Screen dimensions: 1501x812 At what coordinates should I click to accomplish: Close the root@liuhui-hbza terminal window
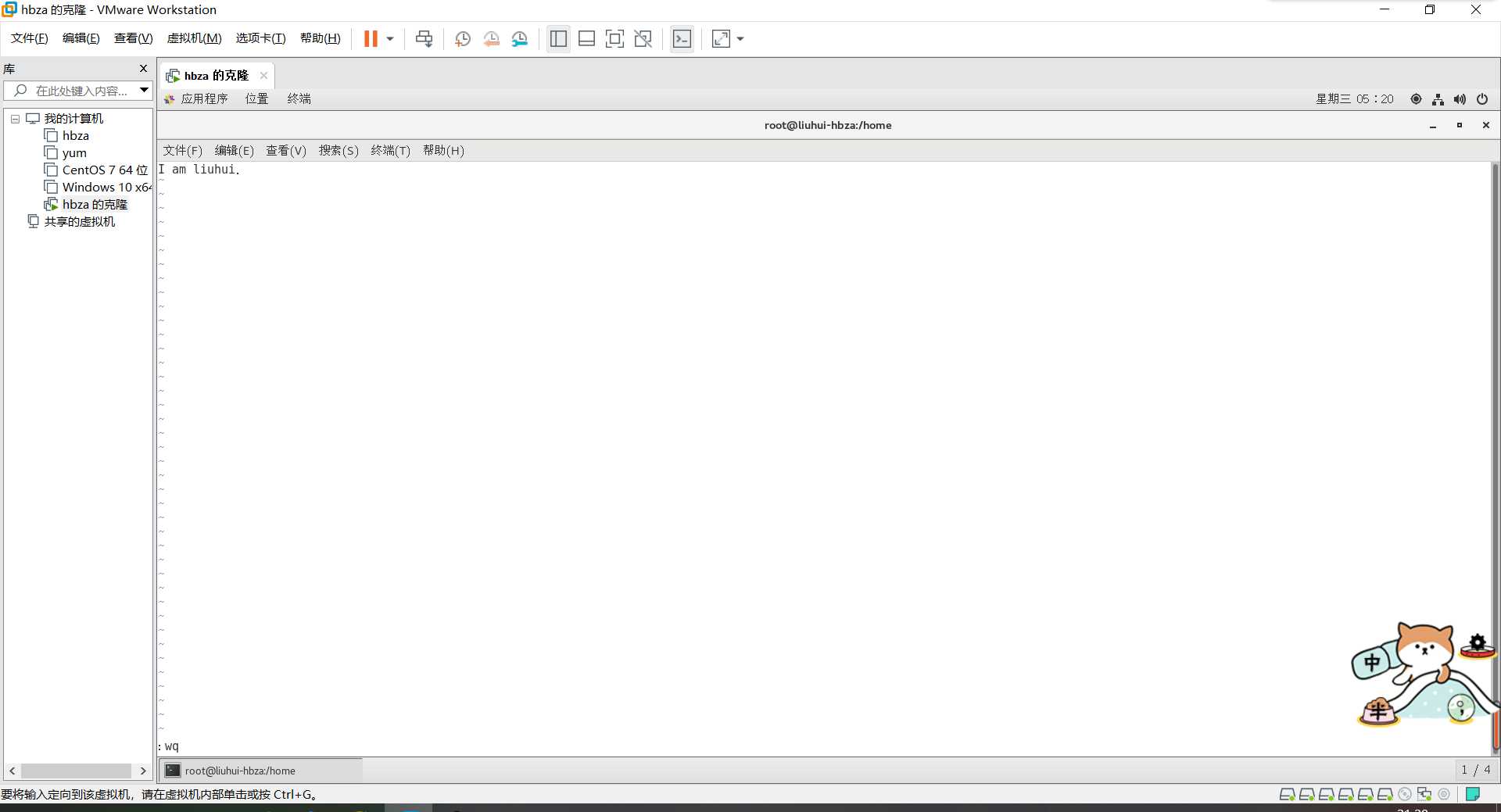pyautogui.click(x=1486, y=126)
